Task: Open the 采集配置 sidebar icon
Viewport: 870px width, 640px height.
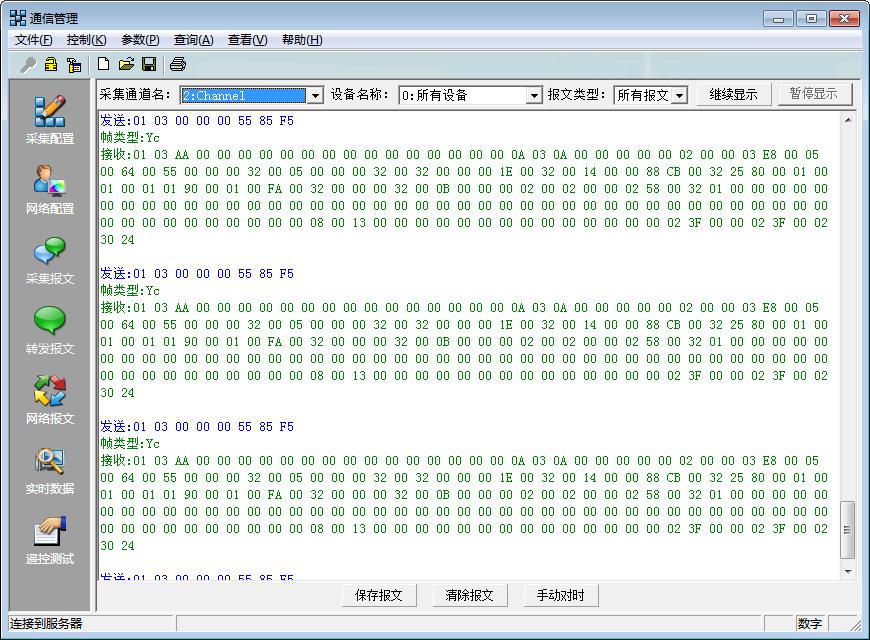Action: tap(50, 112)
